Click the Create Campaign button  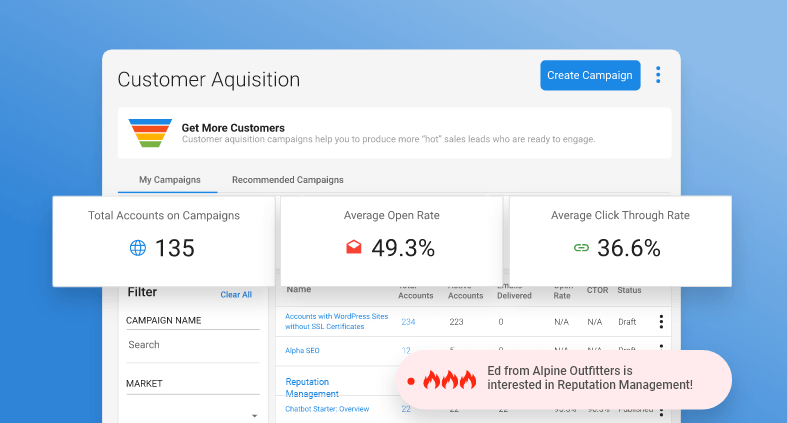[x=590, y=75]
